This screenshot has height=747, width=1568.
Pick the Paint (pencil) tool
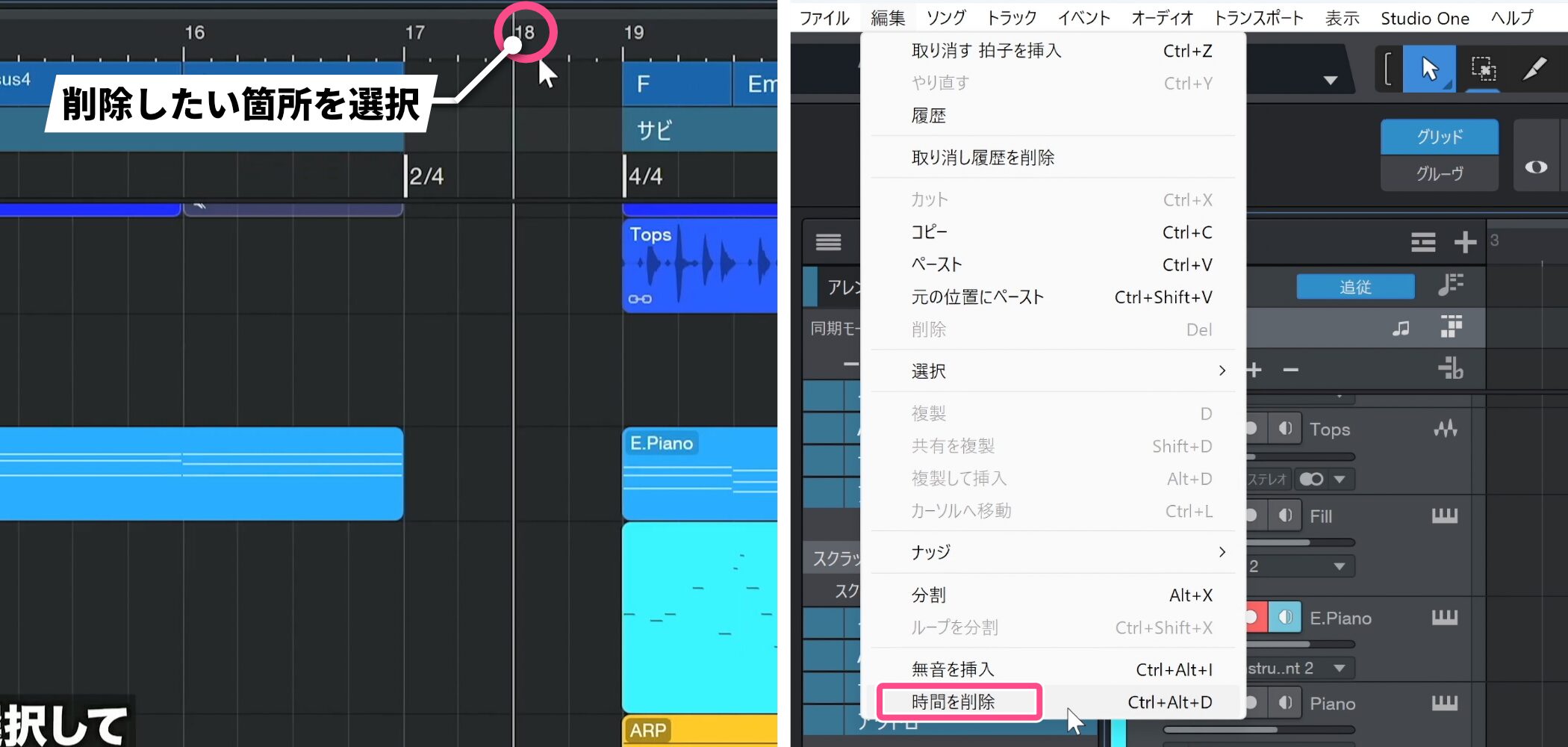pyautogui.click(x=1534, y=69)
